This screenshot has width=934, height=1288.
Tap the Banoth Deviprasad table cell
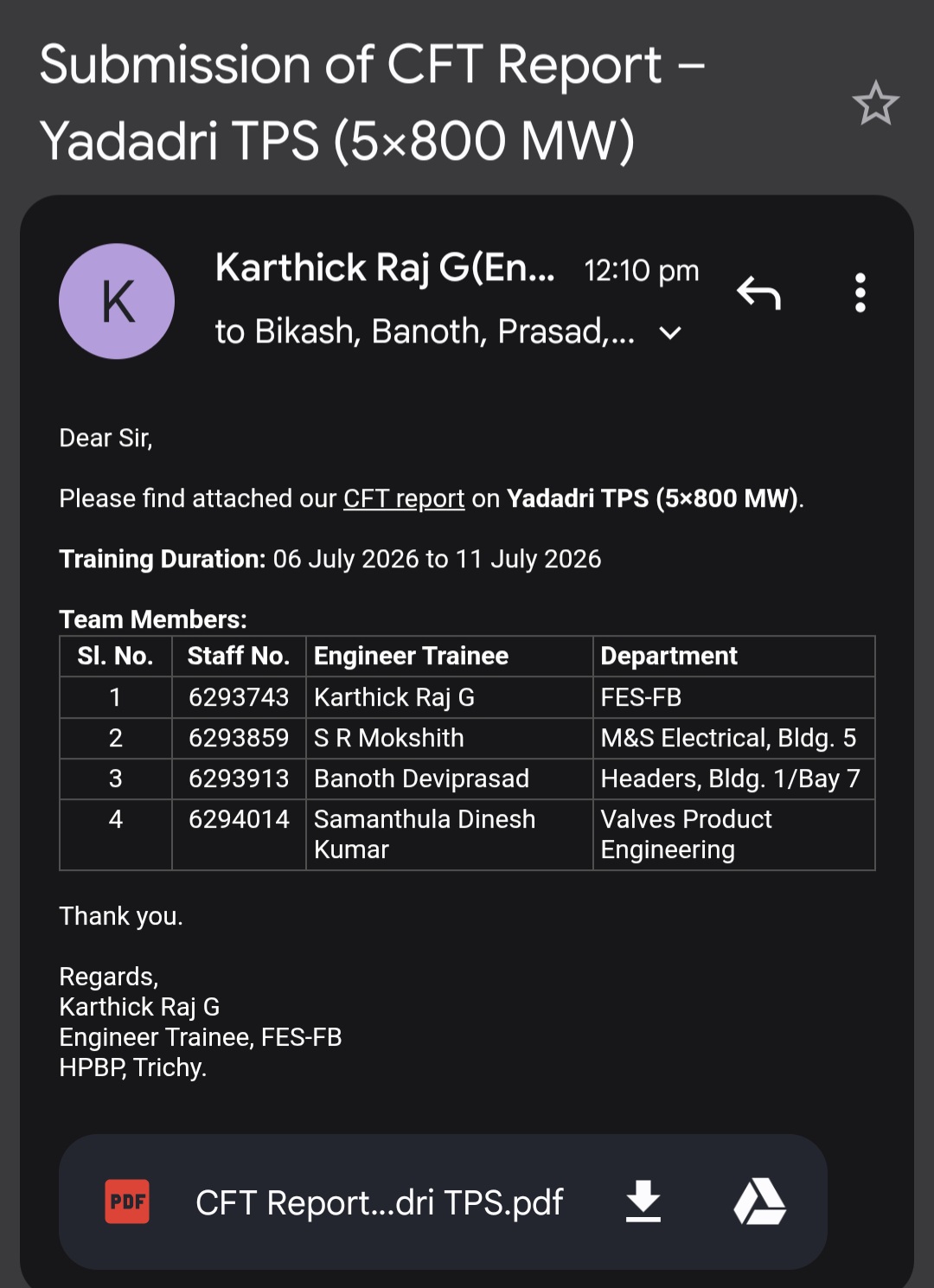(450, 779)
